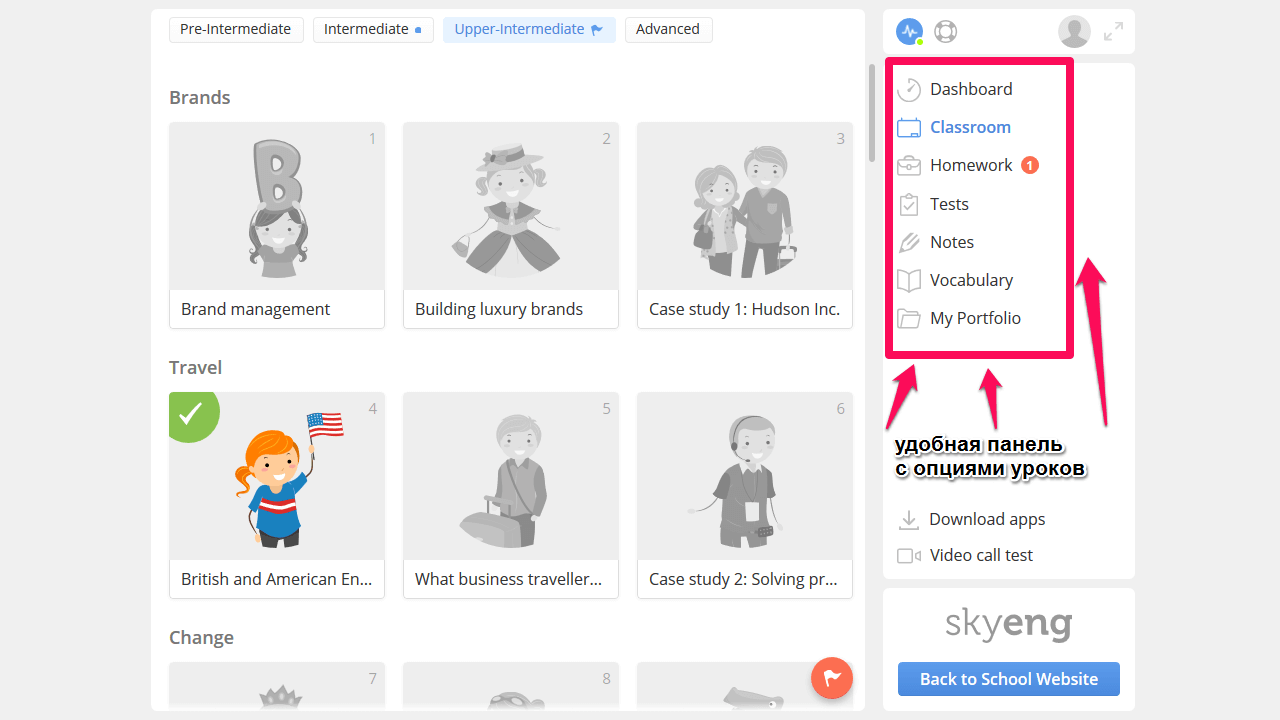Click the skyeng logo
The height and width of the screenshot is (720, 1280).
1009,625
